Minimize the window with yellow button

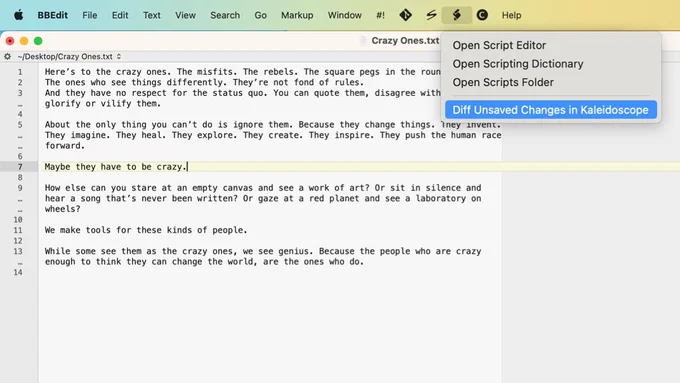tap(24, 41)
